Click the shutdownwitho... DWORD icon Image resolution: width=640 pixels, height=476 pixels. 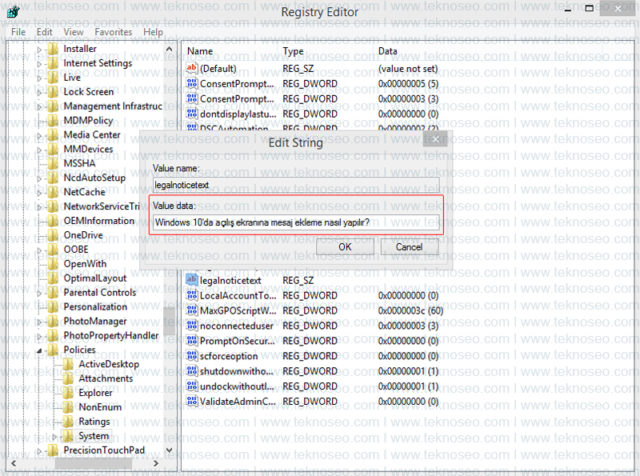click(191, 371)
